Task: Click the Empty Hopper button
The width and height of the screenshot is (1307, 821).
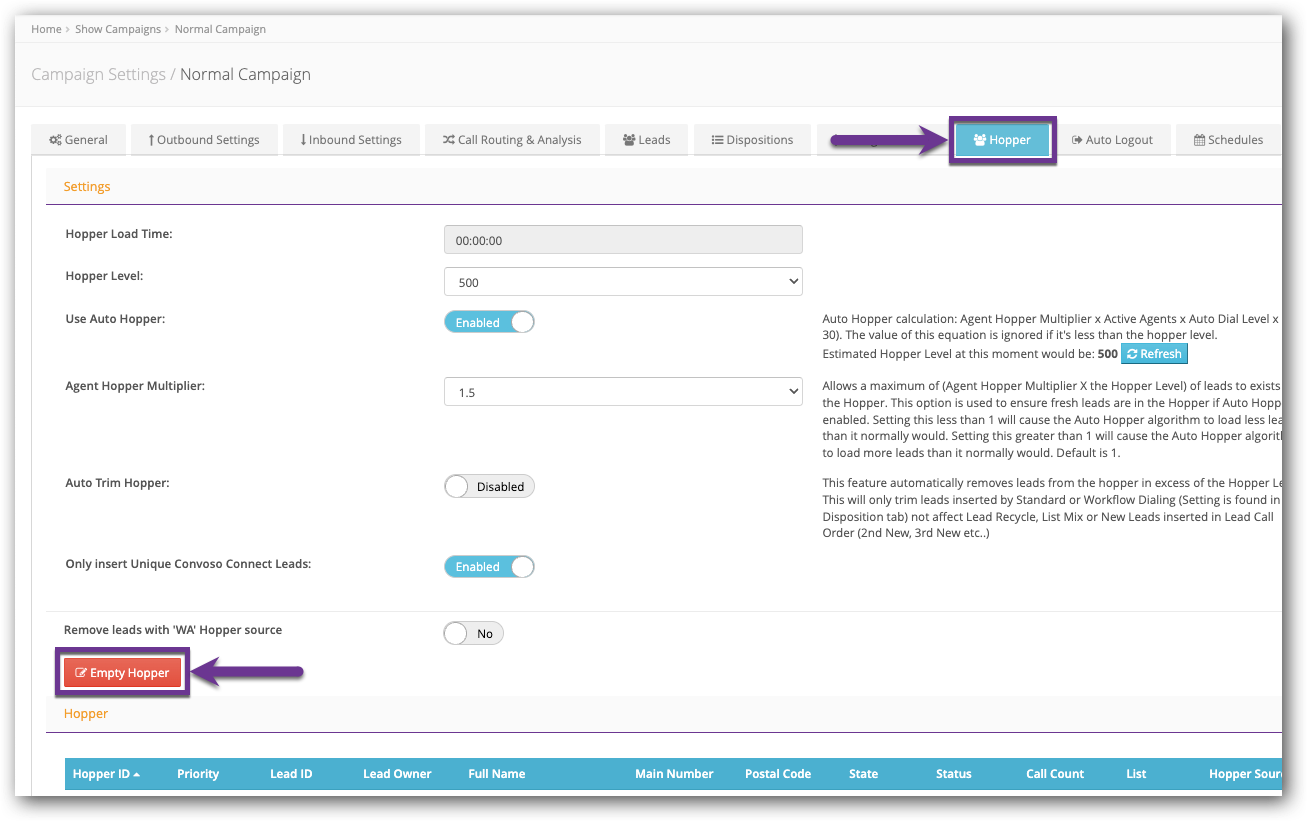Action: [122, 673]
